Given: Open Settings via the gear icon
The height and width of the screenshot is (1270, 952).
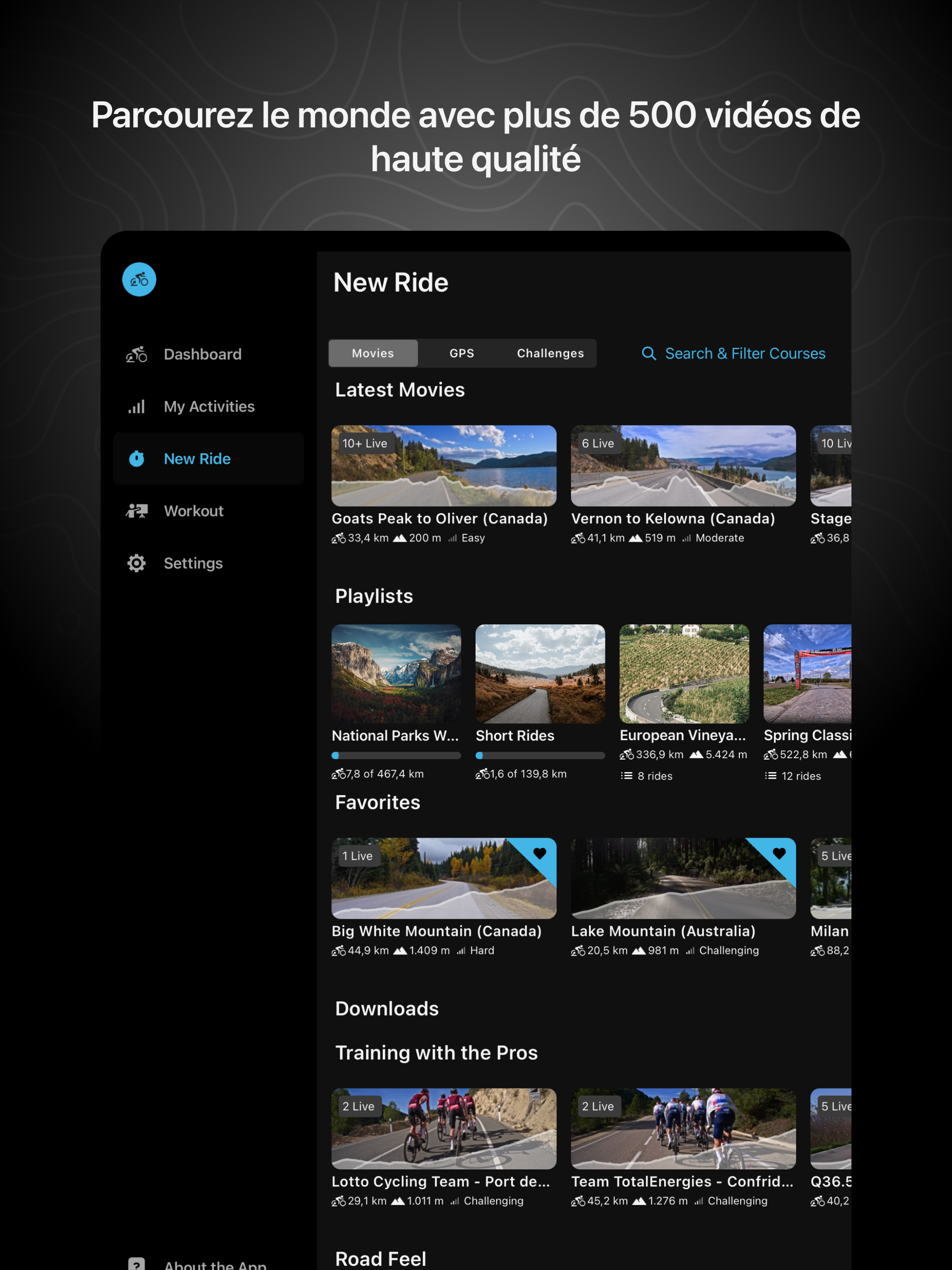Looking at the screenshot, I should pos(137,563).
